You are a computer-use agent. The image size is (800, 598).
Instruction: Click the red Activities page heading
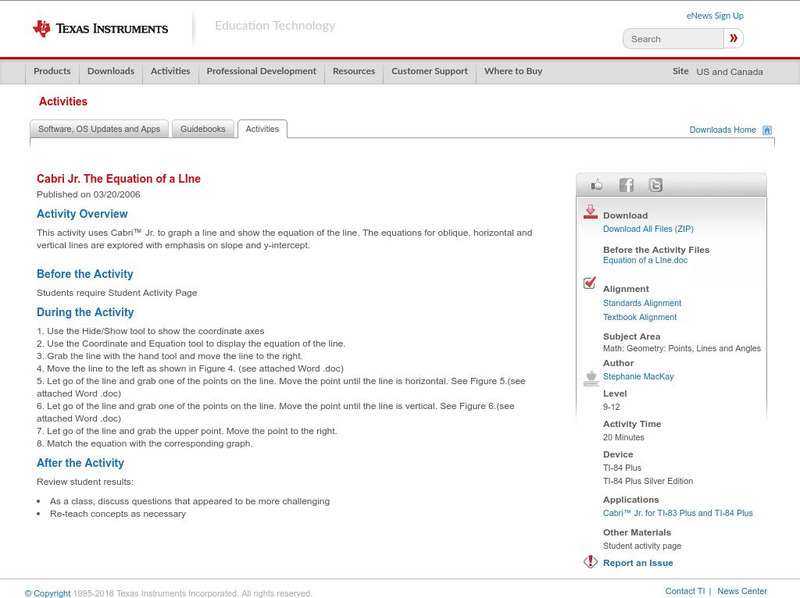[x=63, y=102]
